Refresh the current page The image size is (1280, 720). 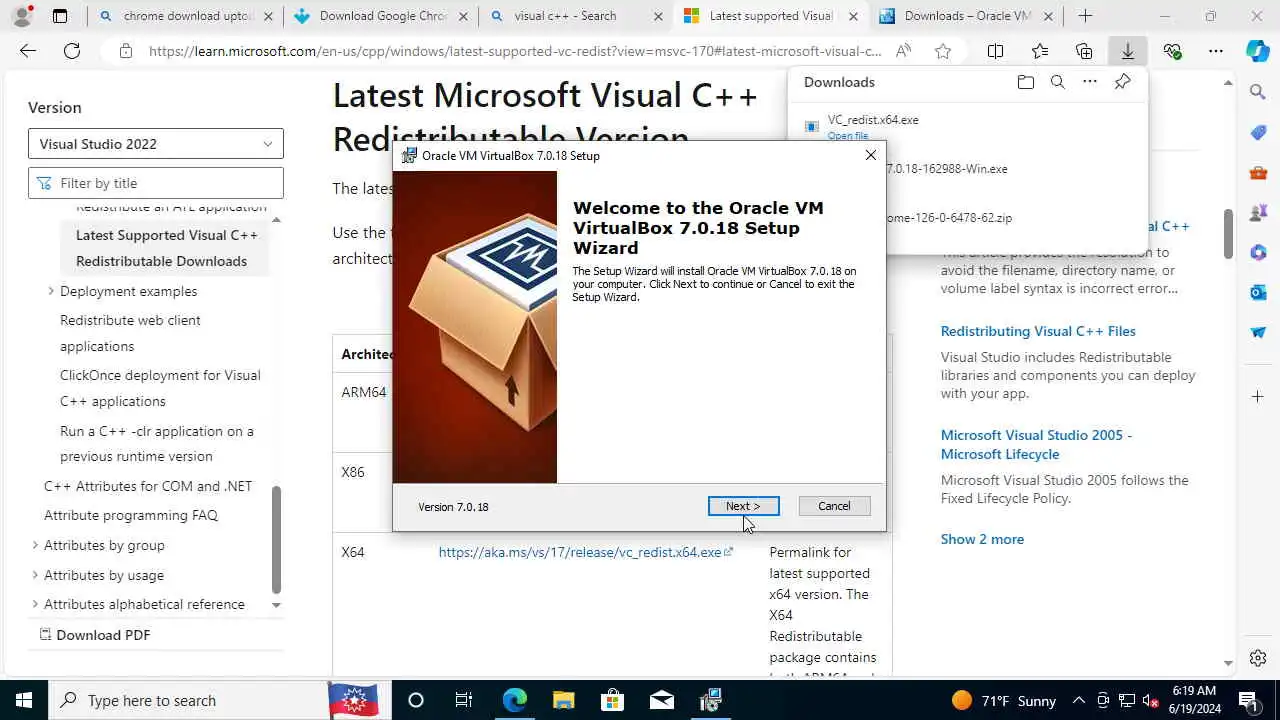(72, 51)
